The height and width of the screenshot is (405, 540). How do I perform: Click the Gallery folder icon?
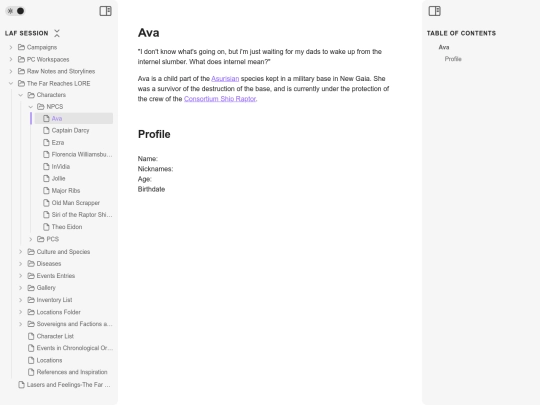point(31,288)
